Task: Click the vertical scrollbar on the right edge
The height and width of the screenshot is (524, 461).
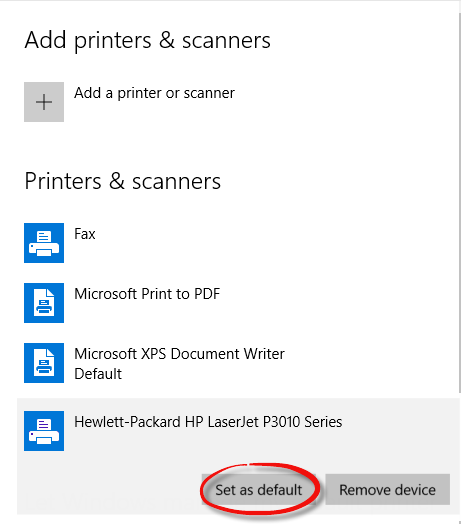Action: 460,201
